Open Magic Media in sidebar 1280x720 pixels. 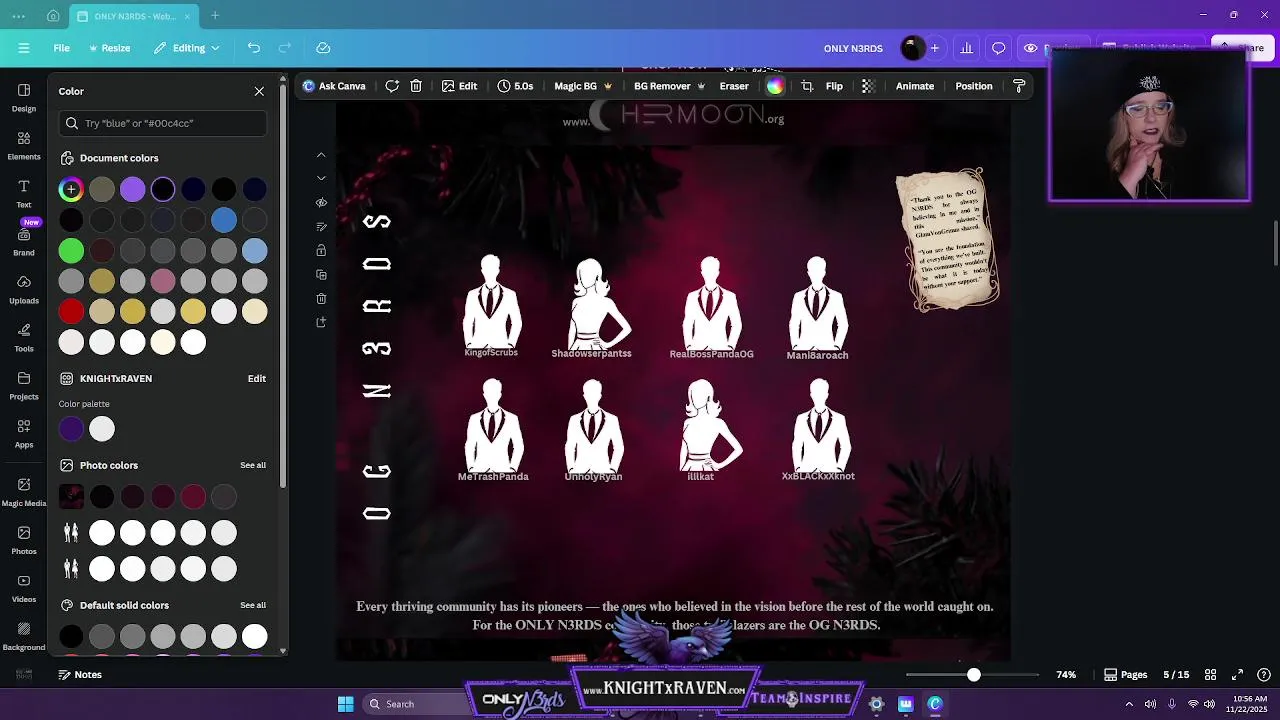tap(24, 492)
